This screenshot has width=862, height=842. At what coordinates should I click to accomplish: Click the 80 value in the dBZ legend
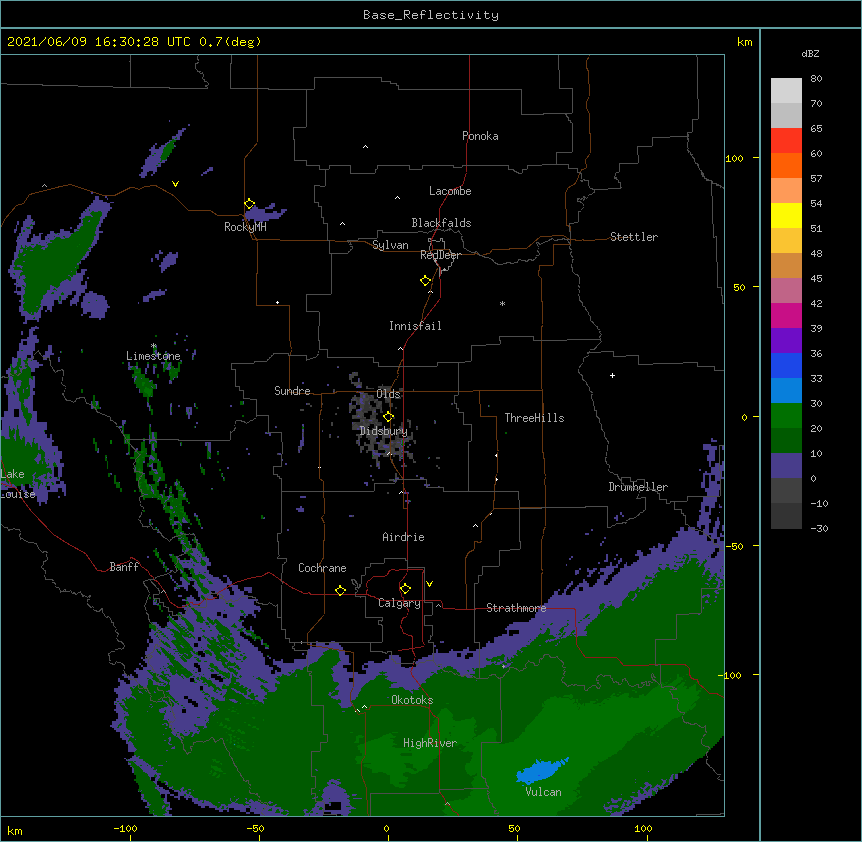click(x=816, y=79)
